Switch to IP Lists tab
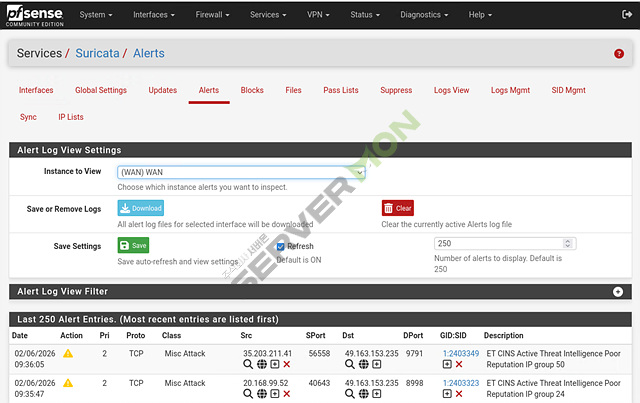The image size is (640, 403). pos(71,117)
